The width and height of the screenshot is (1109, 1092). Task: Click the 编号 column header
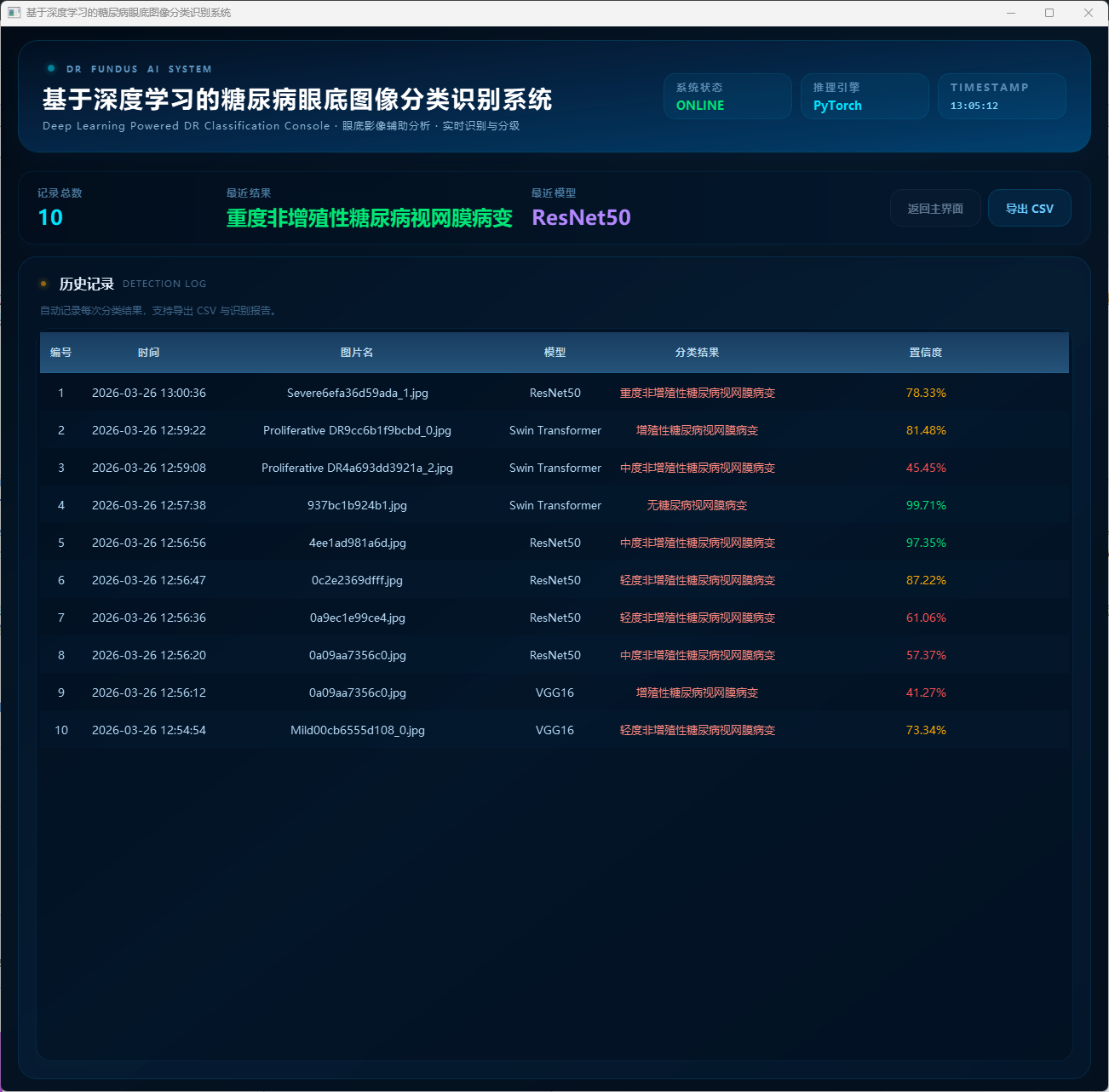[x=60, y=353]
